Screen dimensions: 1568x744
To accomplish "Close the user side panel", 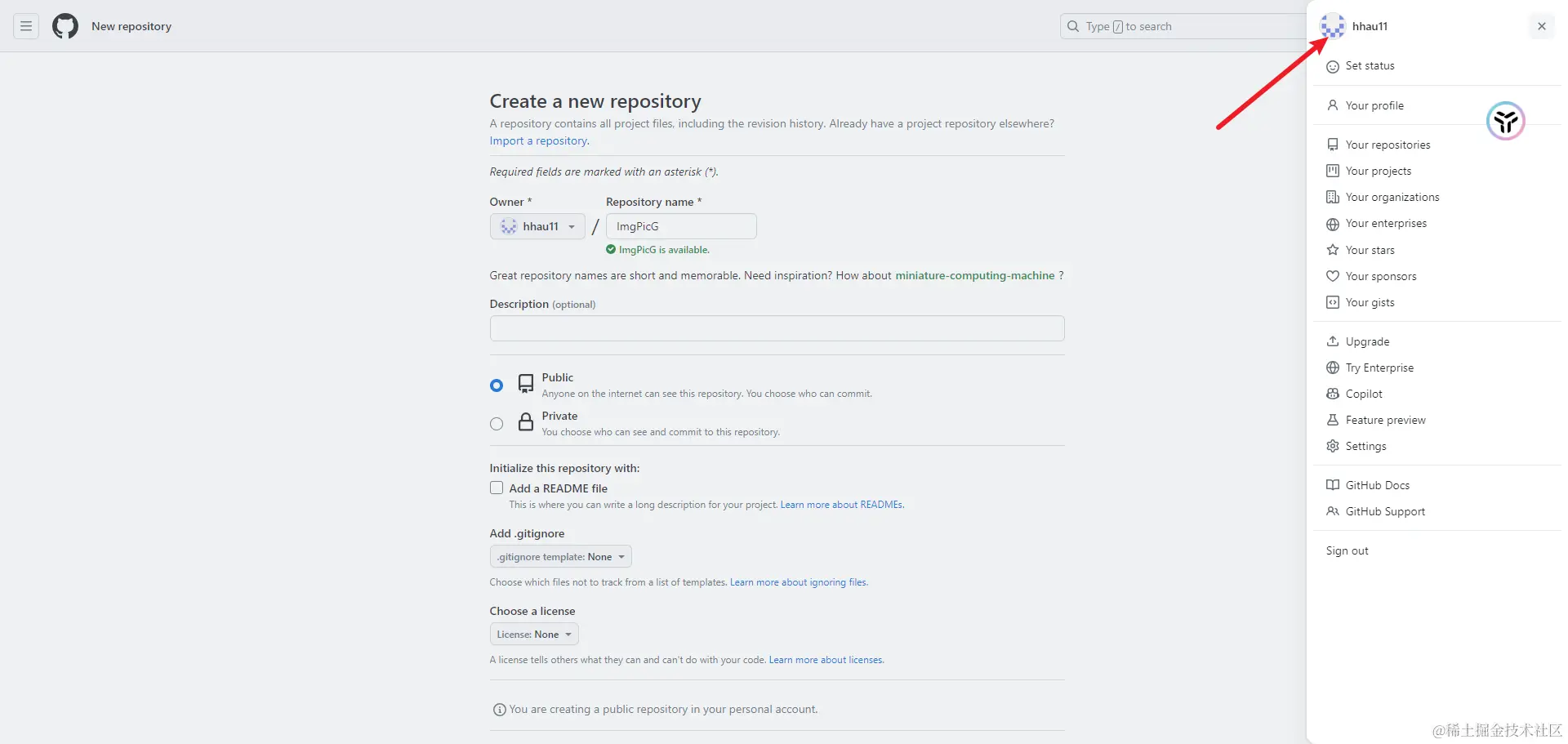I will [x=1542, y=26].
